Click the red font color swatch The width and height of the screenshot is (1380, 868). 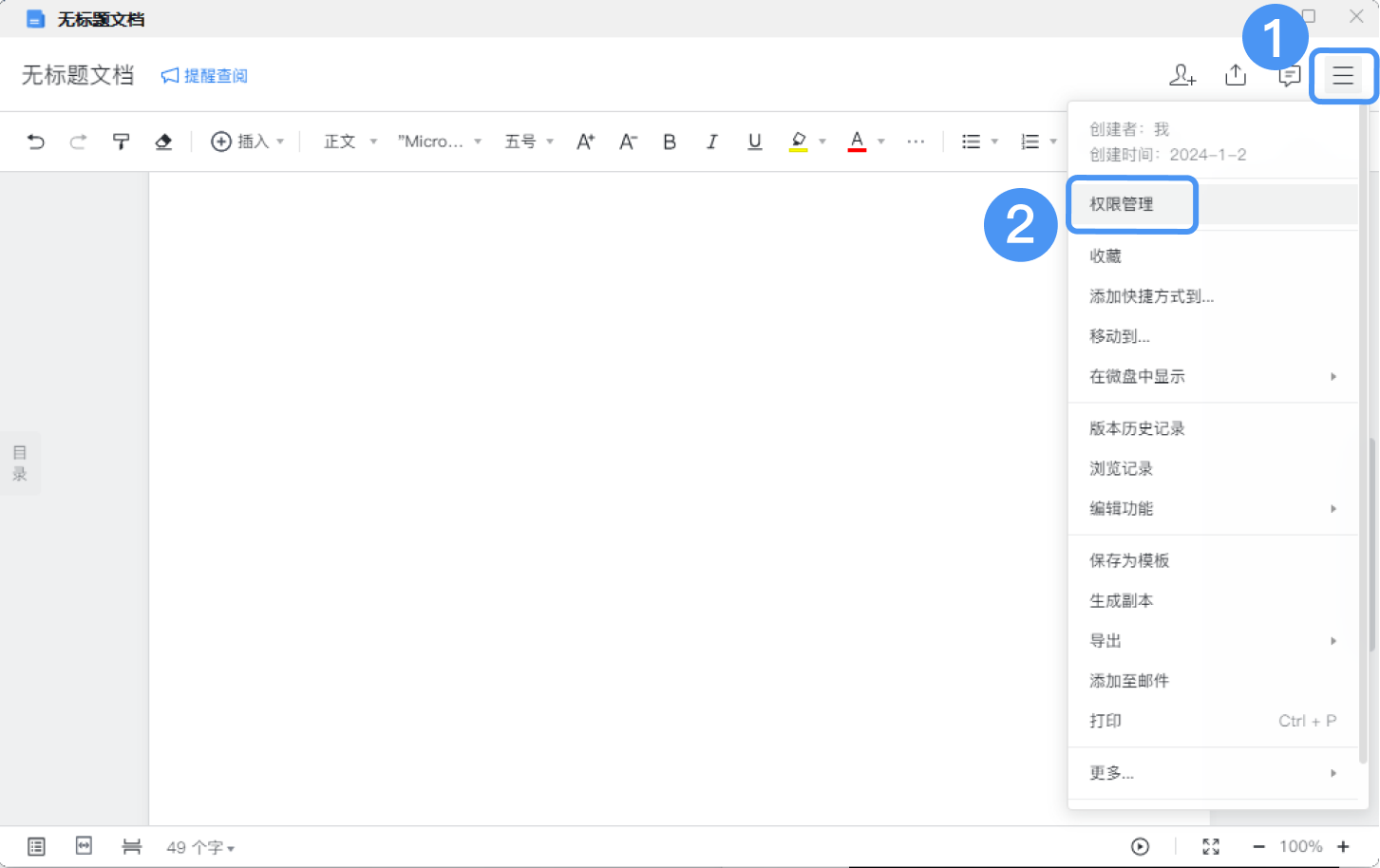pyautogui.click(x=857, y=142)
